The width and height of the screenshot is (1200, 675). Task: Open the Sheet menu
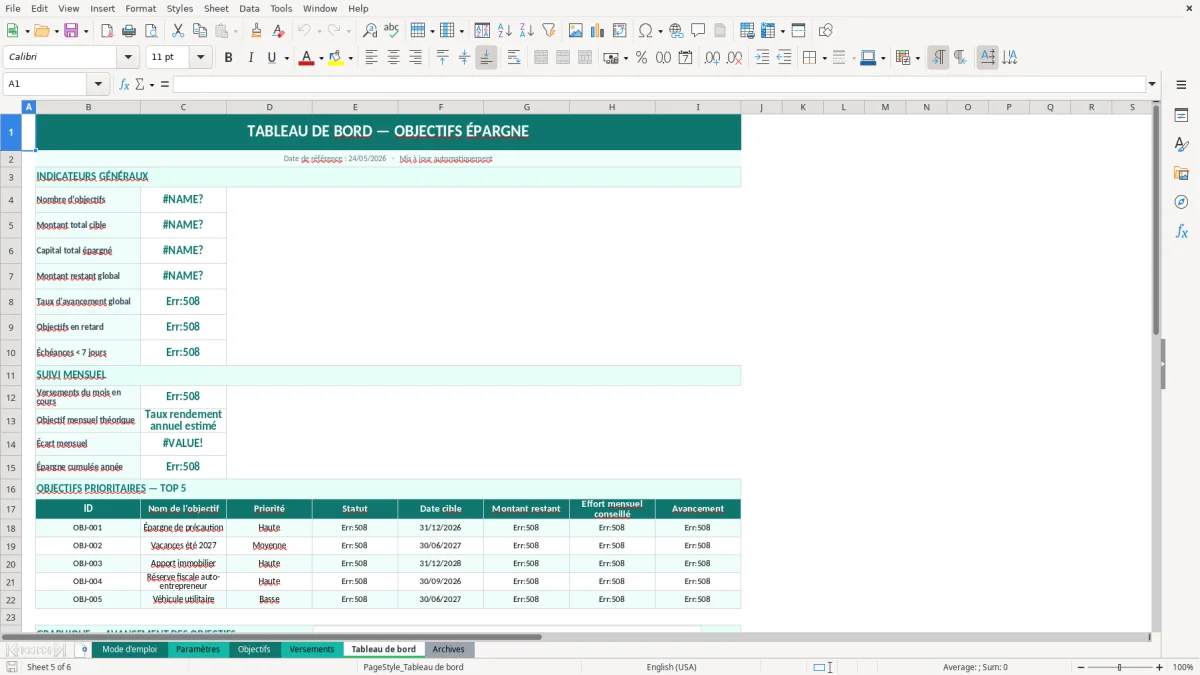coord(216,8)
